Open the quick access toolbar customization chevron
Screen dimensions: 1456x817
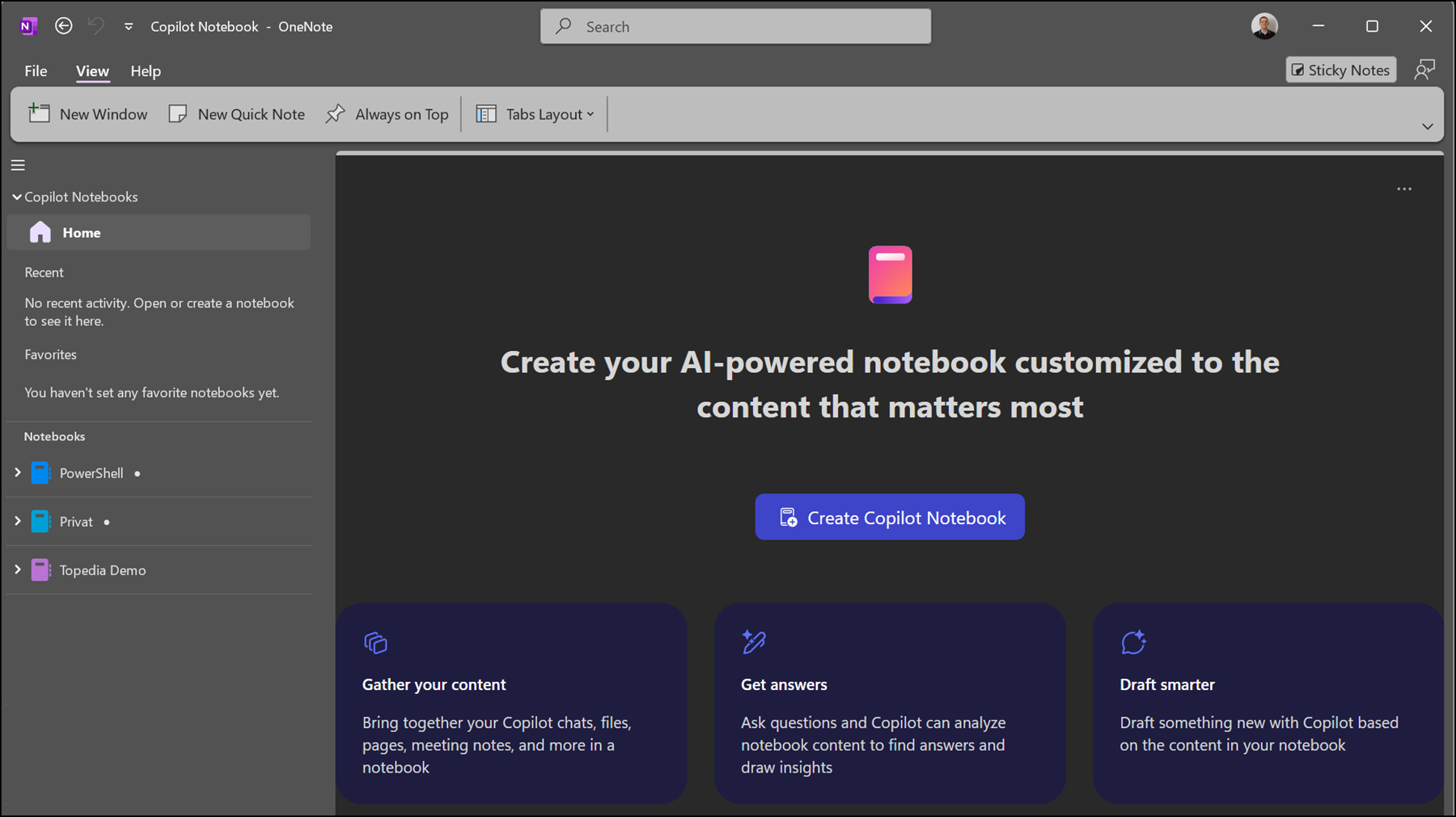point(128,26)
